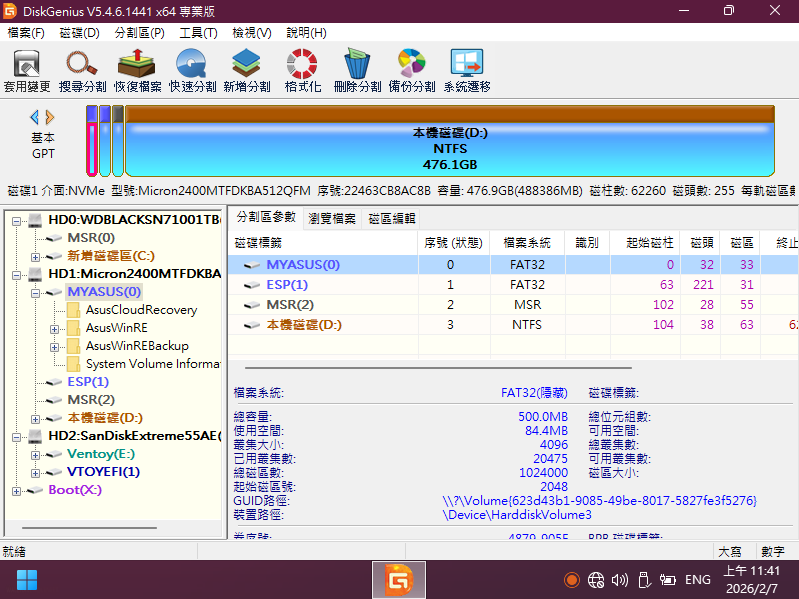Viewport: 799px width, 599px height.
Task: Switch to the 分割區參數 tab
Action: click(266, 218)
